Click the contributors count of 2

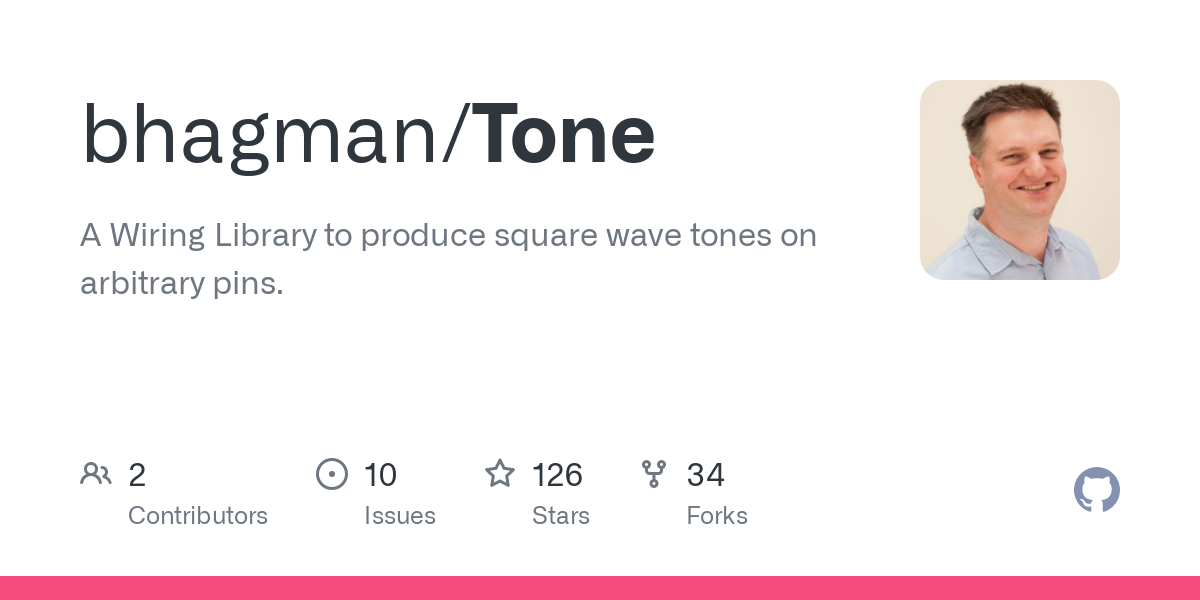[x=137, y=475]
